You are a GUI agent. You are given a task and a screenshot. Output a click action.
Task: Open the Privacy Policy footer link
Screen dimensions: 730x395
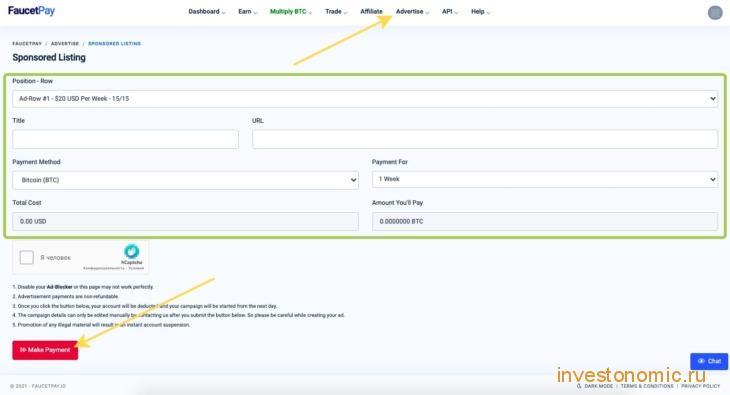(x=700, y=386)
